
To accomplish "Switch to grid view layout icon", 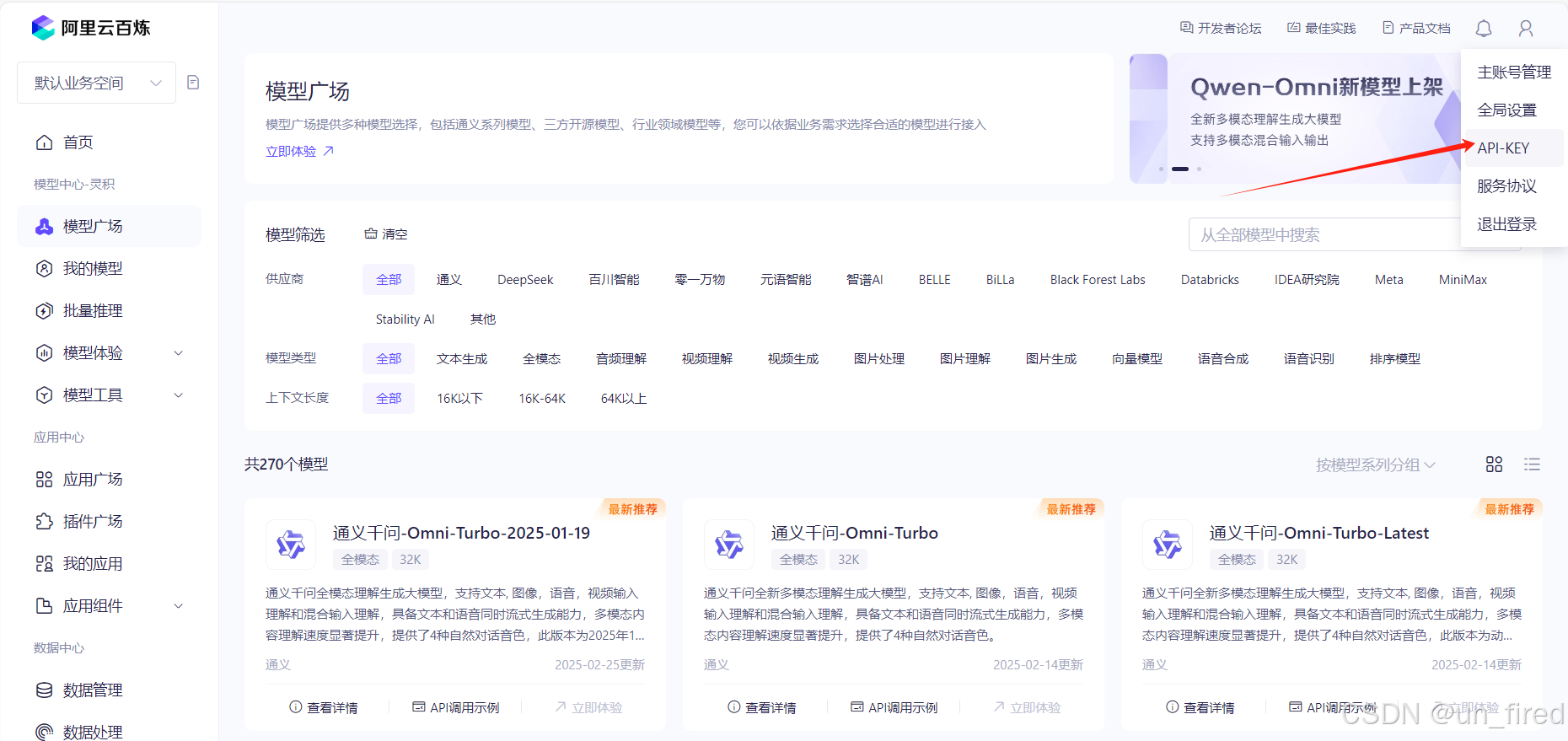I will pos(1494,464).
